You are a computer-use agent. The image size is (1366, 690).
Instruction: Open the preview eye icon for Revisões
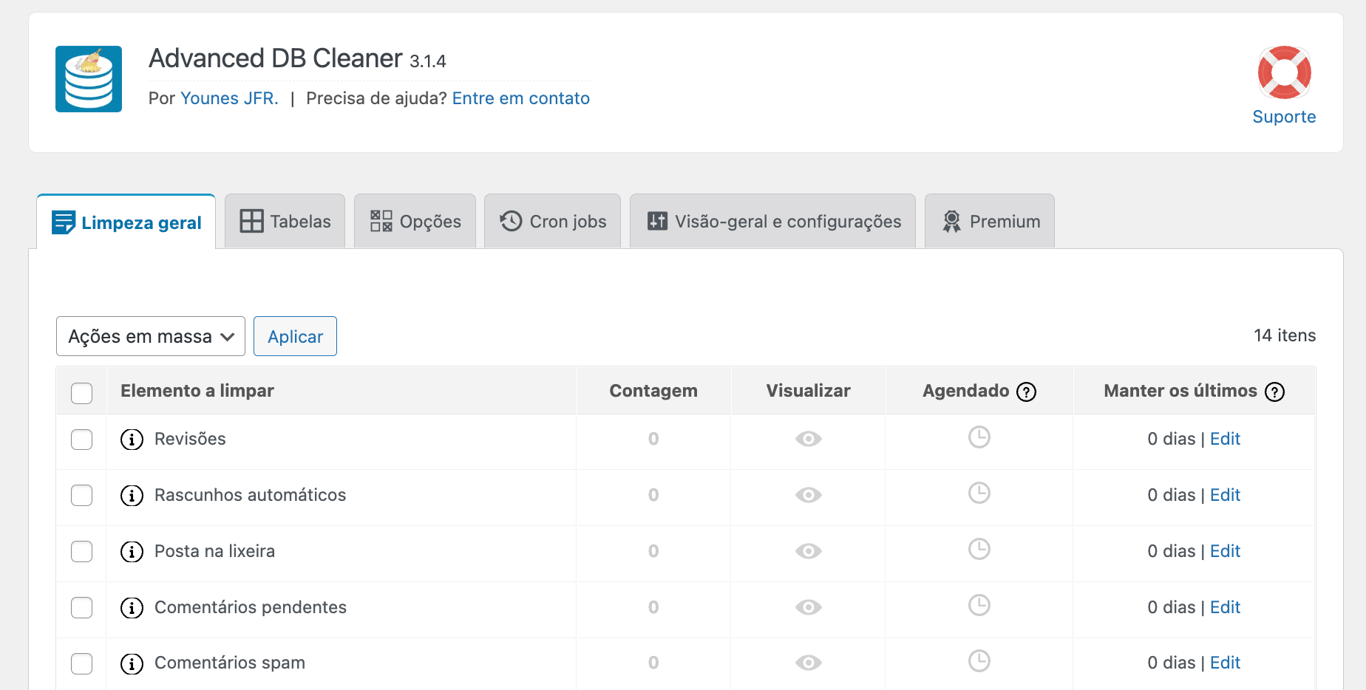[x=807, y=438]
